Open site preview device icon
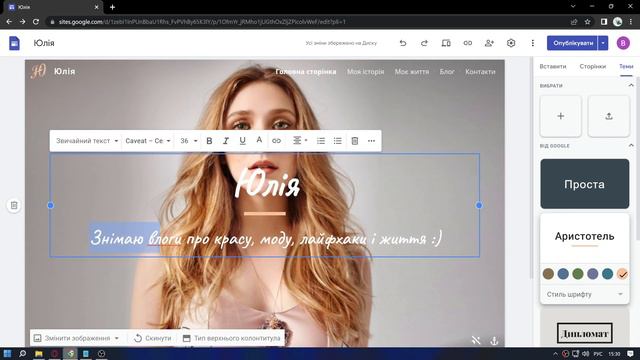This screenshot has width=640, height=360. pyautogui.click(x=446, y=43)
